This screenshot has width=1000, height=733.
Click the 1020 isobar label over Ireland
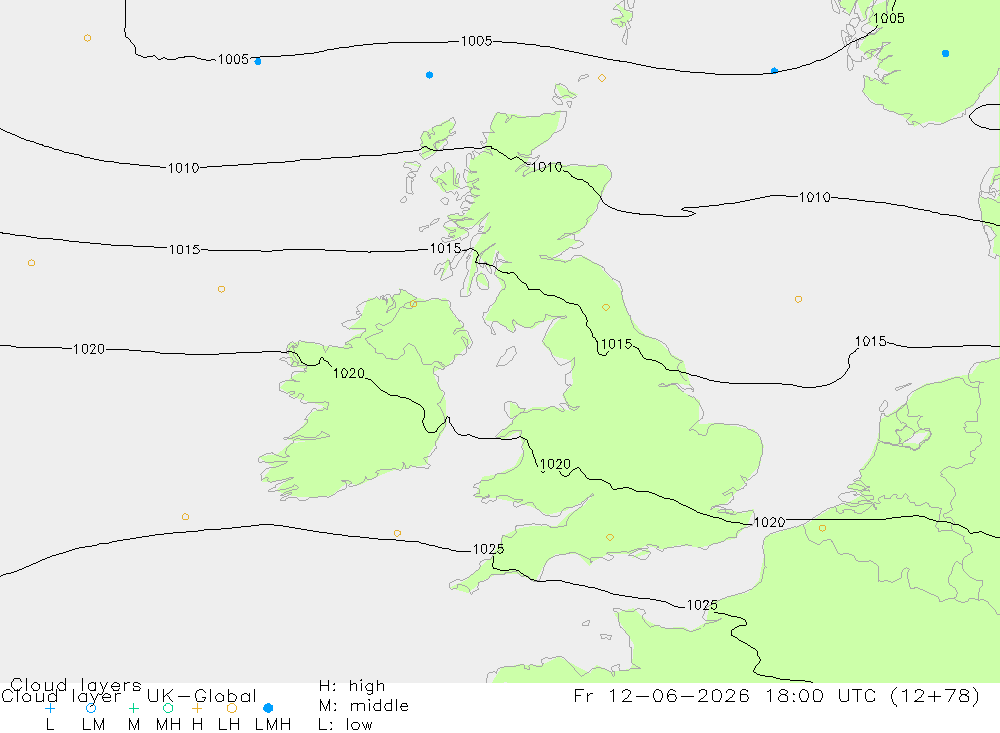tap(349, 373)
